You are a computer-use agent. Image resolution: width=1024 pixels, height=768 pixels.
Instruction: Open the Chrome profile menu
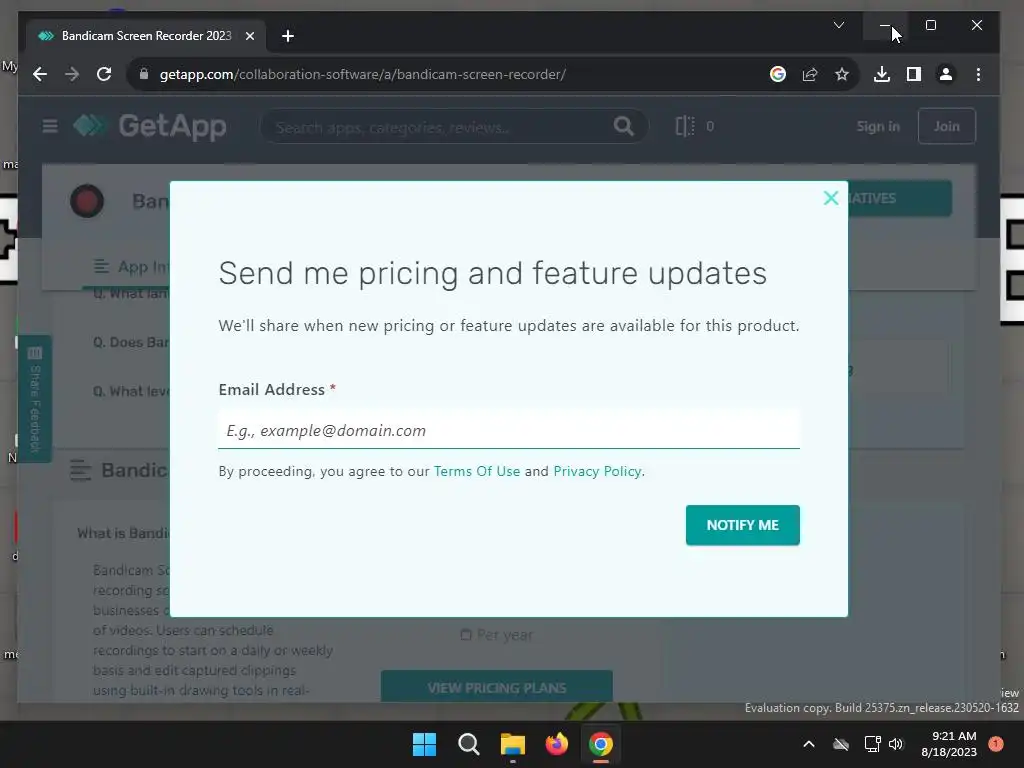pyautogui.click(x=946, y=74)
